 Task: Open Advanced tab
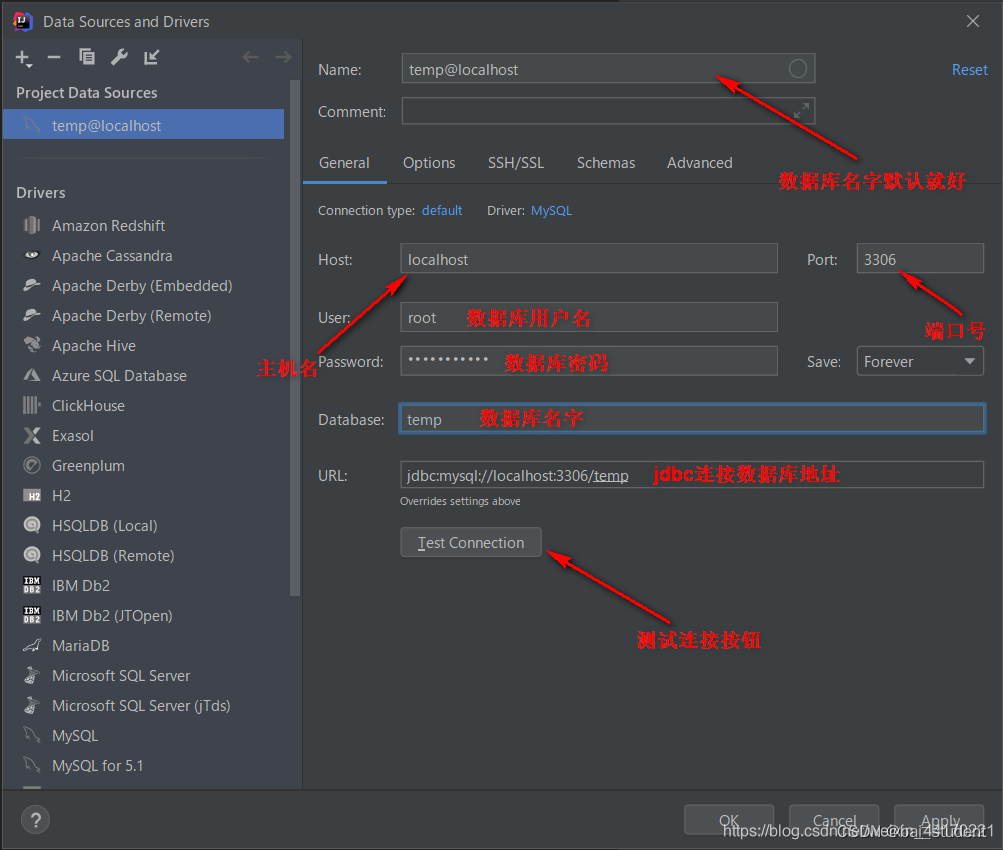[x=700, y=163]
